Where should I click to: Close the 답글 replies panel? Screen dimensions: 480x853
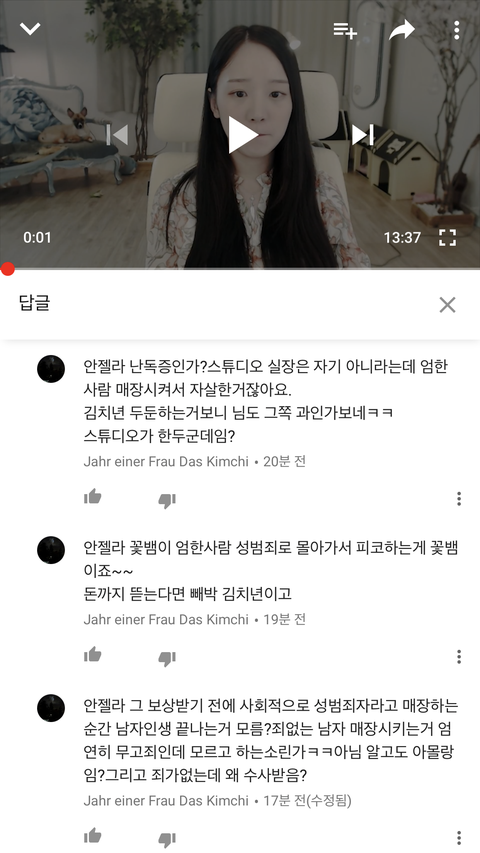click(x=447, y=305)
